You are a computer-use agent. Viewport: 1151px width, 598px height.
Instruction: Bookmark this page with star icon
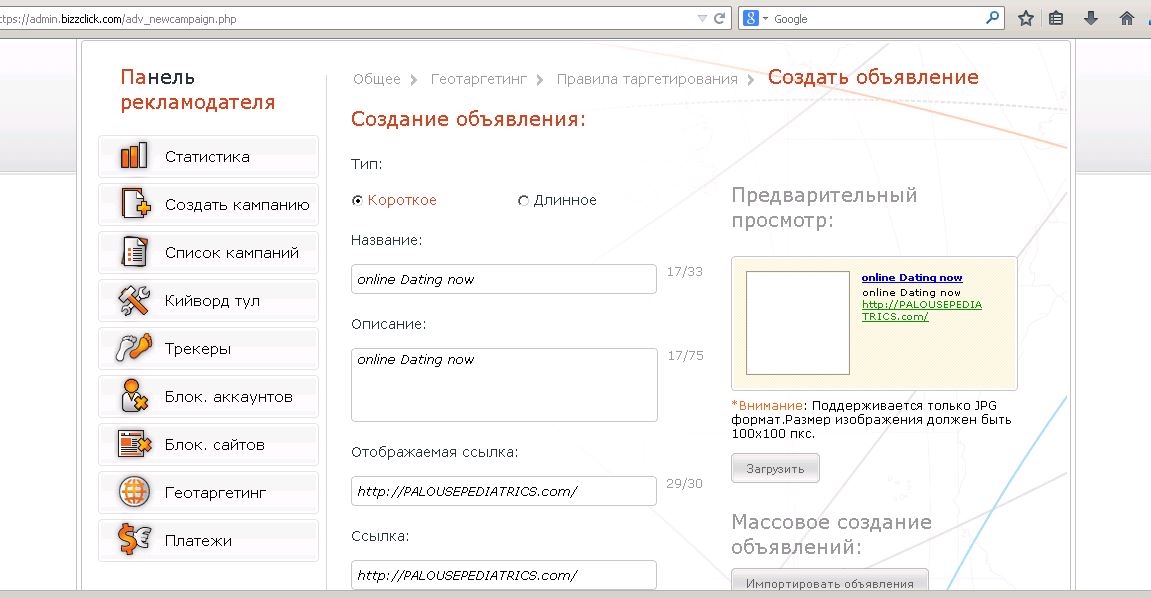click(x=1025, y=18)
